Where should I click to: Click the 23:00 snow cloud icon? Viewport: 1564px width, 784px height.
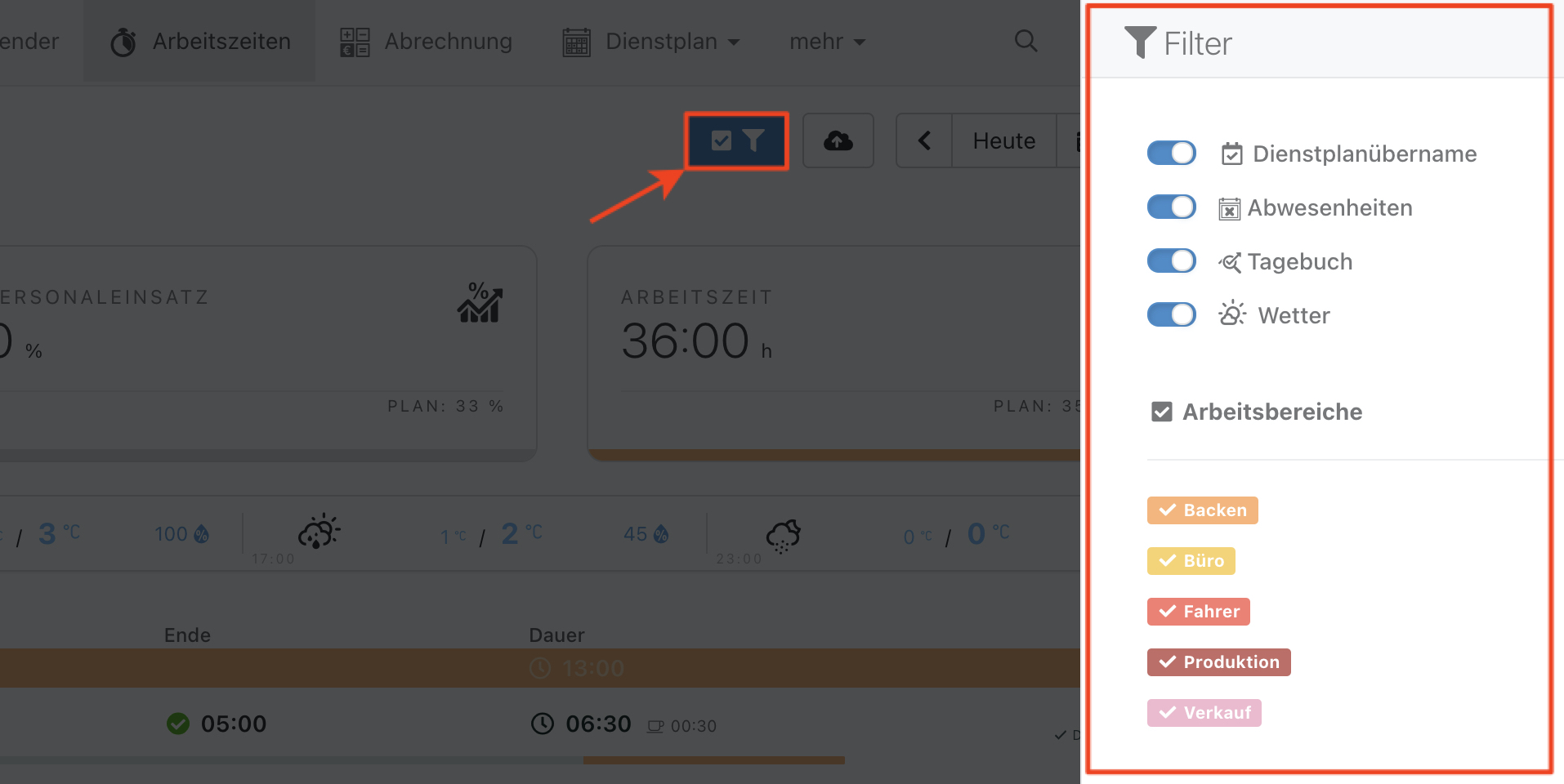tap(783, 536)
